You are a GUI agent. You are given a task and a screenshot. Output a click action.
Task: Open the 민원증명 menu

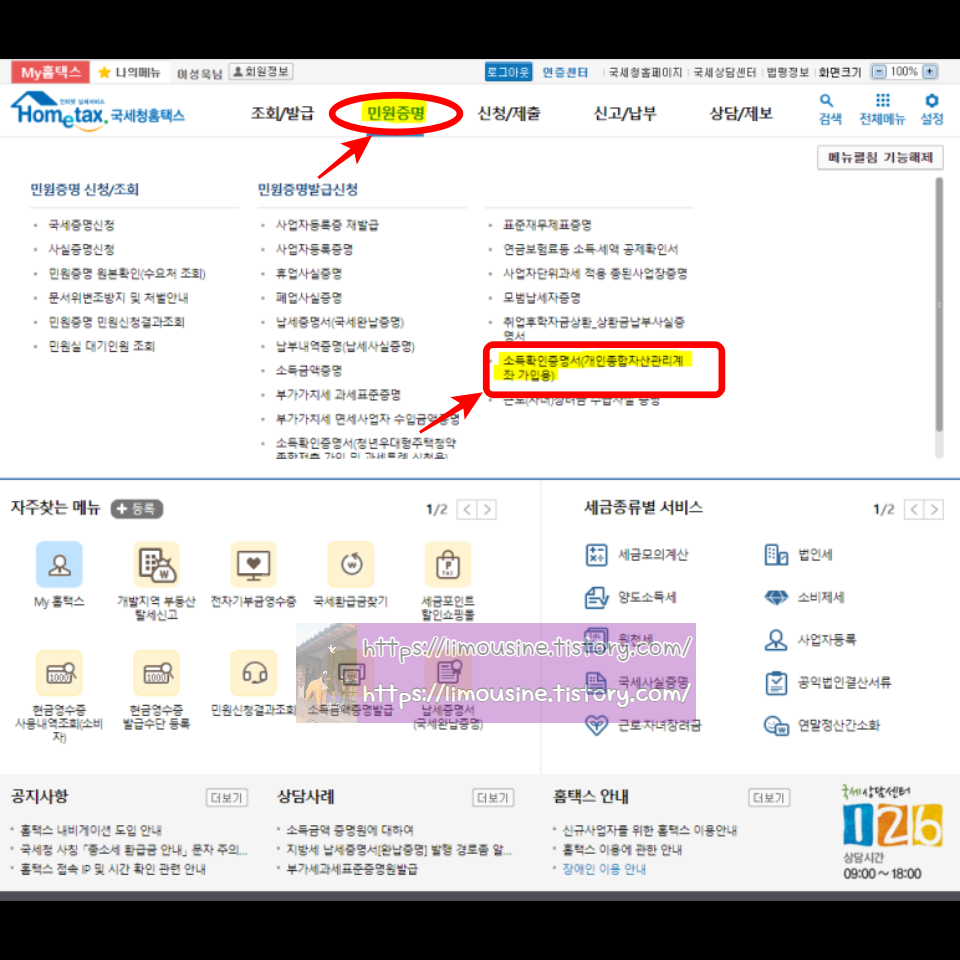click(x=395, y=113)
